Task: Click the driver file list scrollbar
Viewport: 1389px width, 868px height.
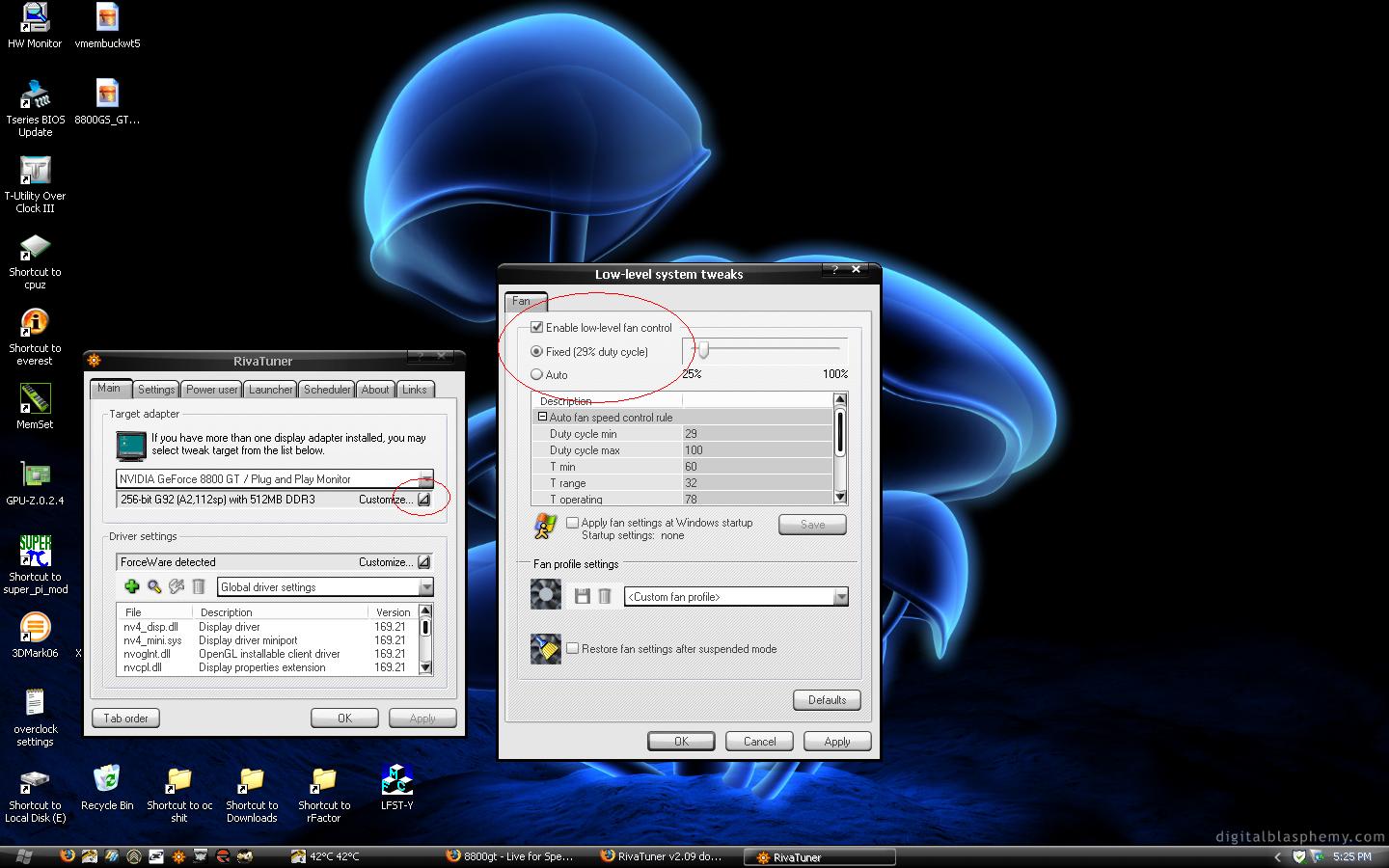Action: click(425, 639)
